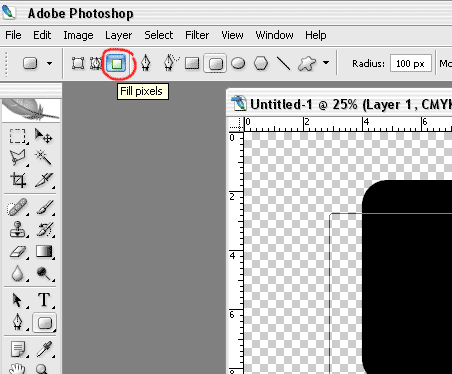
Task: Open the Image menu
Action: pos(78,35)
